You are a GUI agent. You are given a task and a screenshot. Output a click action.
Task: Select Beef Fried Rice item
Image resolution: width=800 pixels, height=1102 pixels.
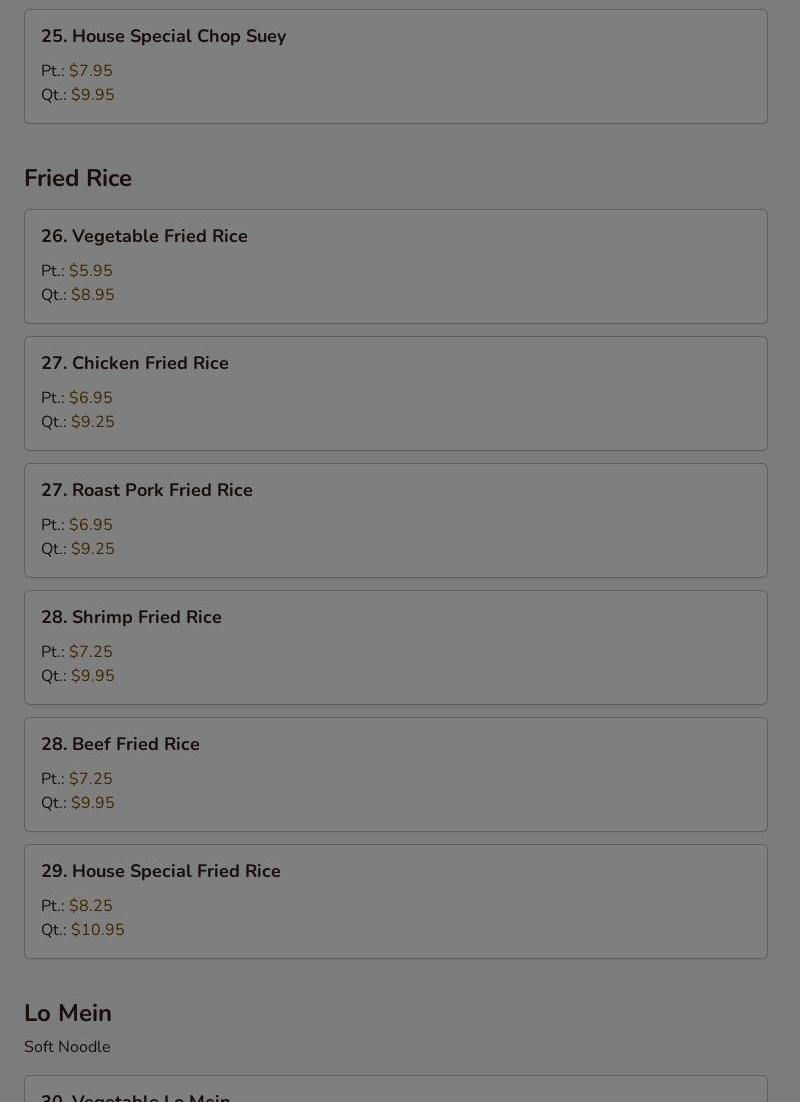coord(396,774)
